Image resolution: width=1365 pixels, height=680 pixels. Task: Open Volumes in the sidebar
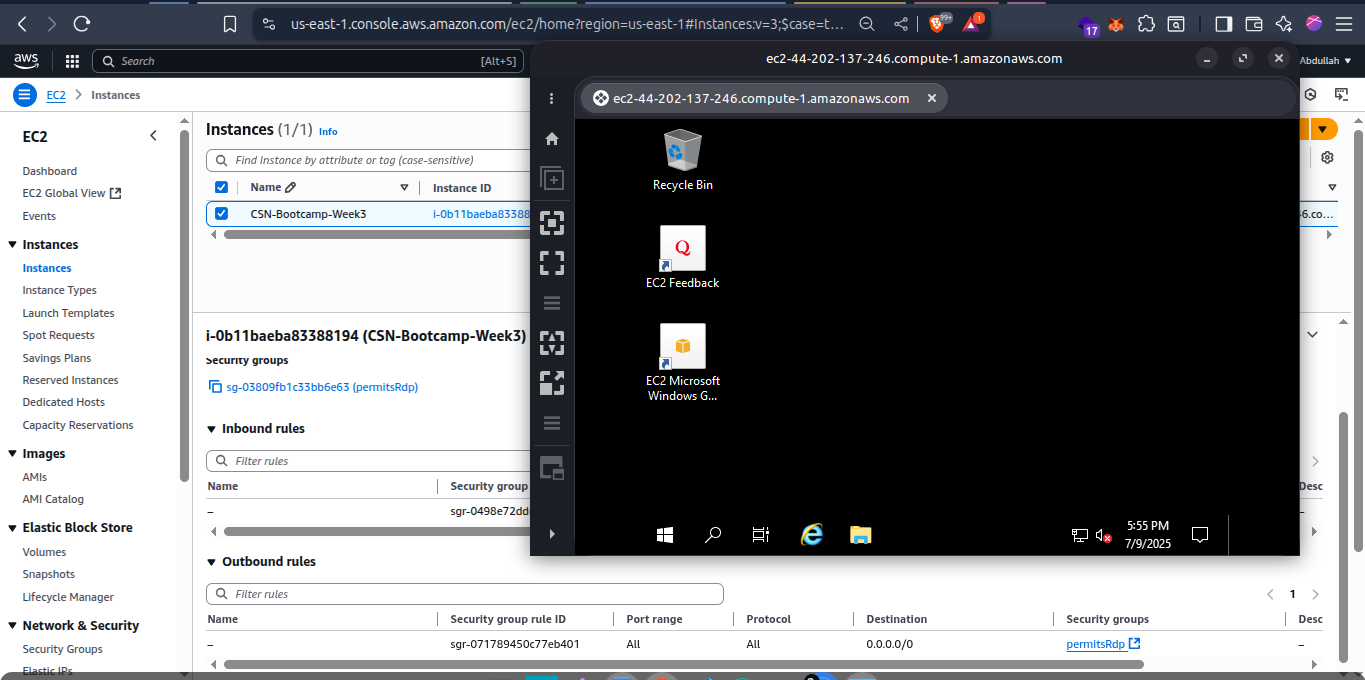(44, 552)
